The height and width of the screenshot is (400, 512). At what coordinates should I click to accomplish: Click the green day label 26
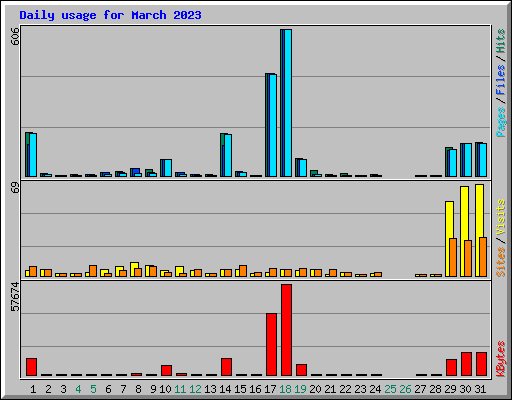point(405,389)
